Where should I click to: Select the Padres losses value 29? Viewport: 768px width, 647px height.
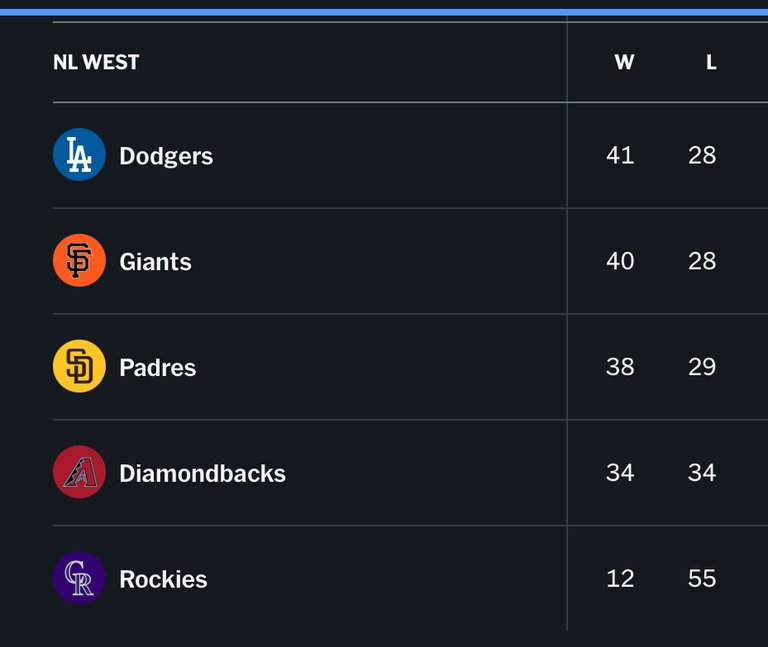(x=702, y=367)
